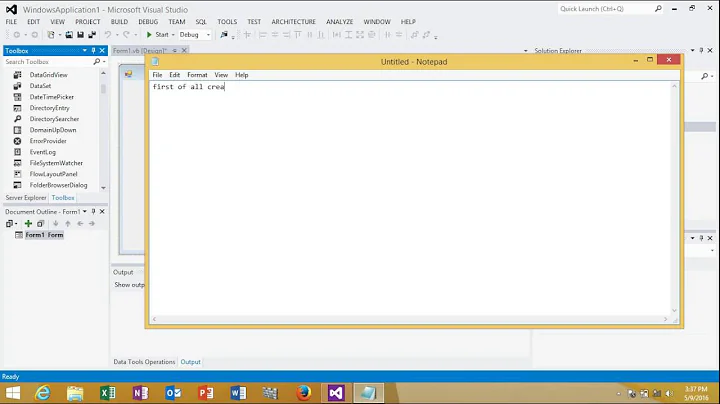This screenshot has width=720, height=404.
Task: Open Solution Explorer window position dropdown
Action: coord(692,50)
